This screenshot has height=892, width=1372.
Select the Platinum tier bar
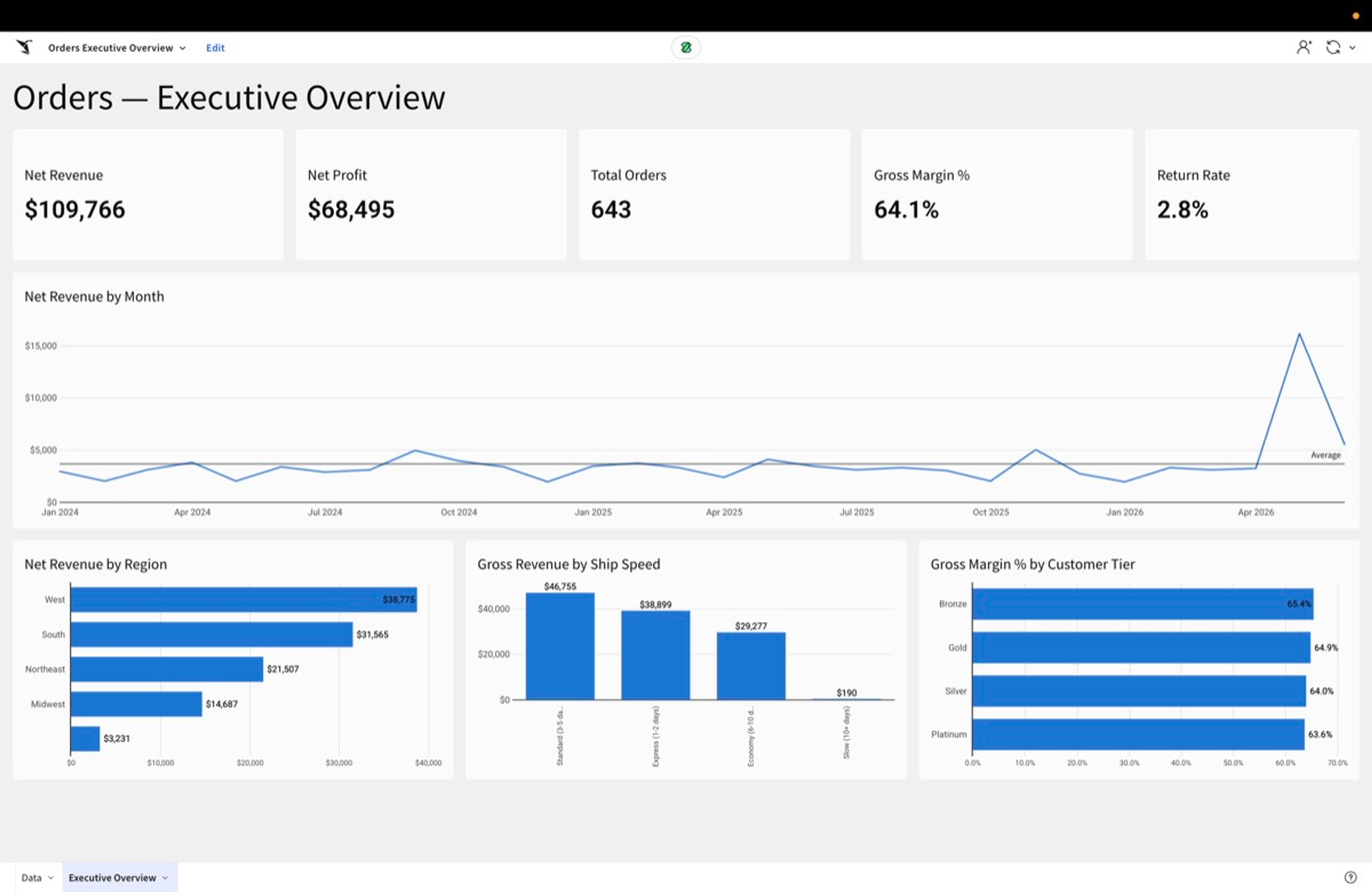pos(1138,734)
